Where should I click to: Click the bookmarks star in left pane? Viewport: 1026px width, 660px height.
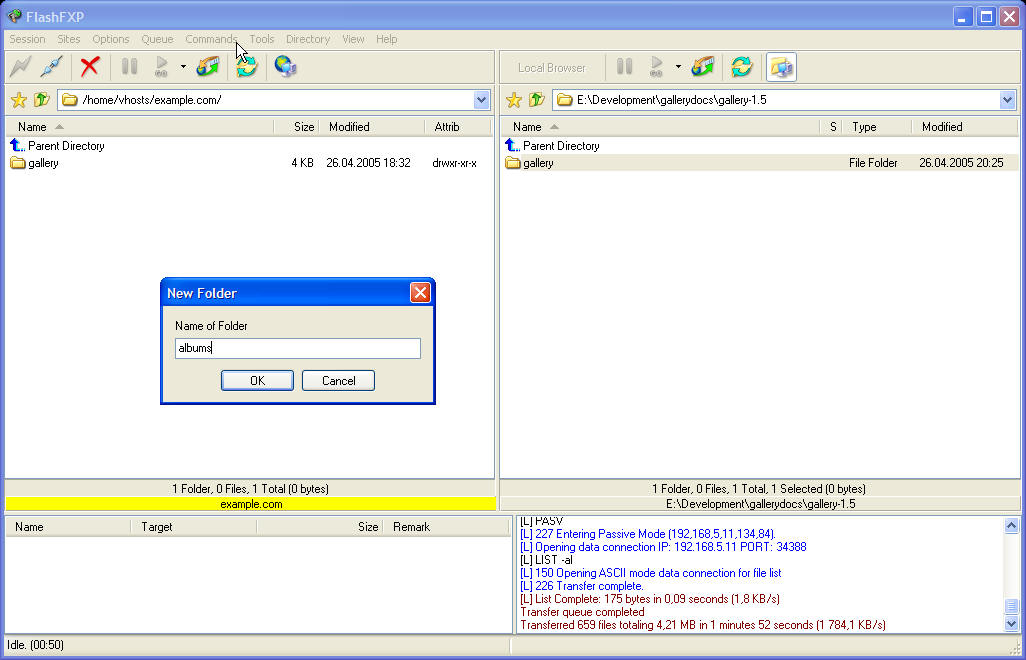(18, 100)
